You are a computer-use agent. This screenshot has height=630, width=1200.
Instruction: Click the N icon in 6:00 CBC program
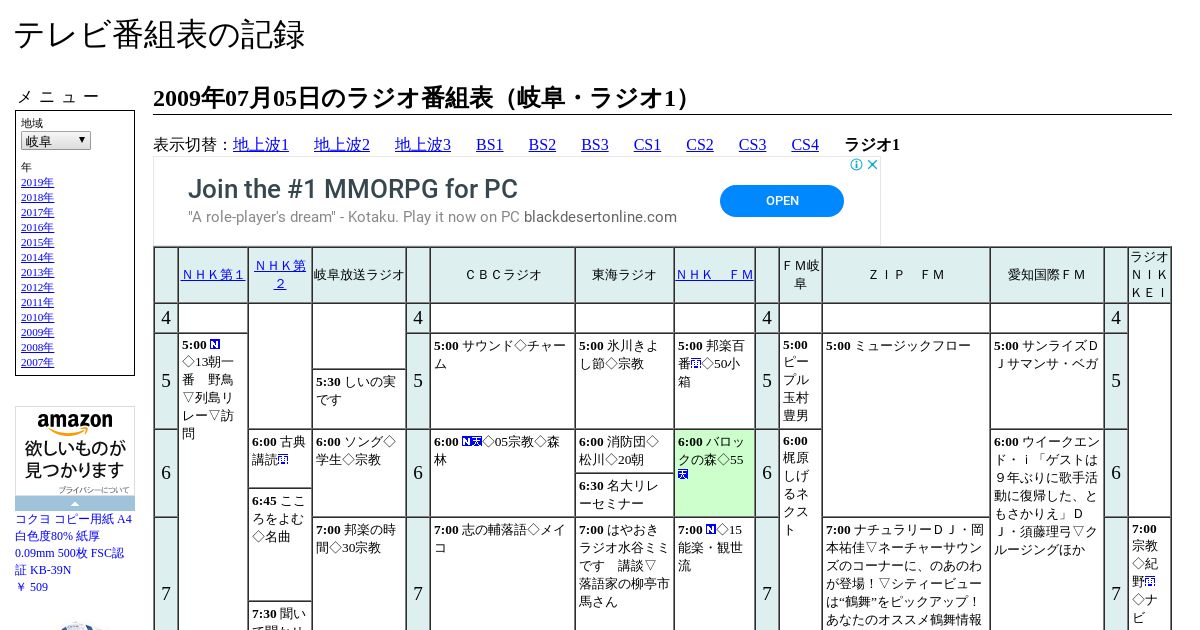[467, 441]
